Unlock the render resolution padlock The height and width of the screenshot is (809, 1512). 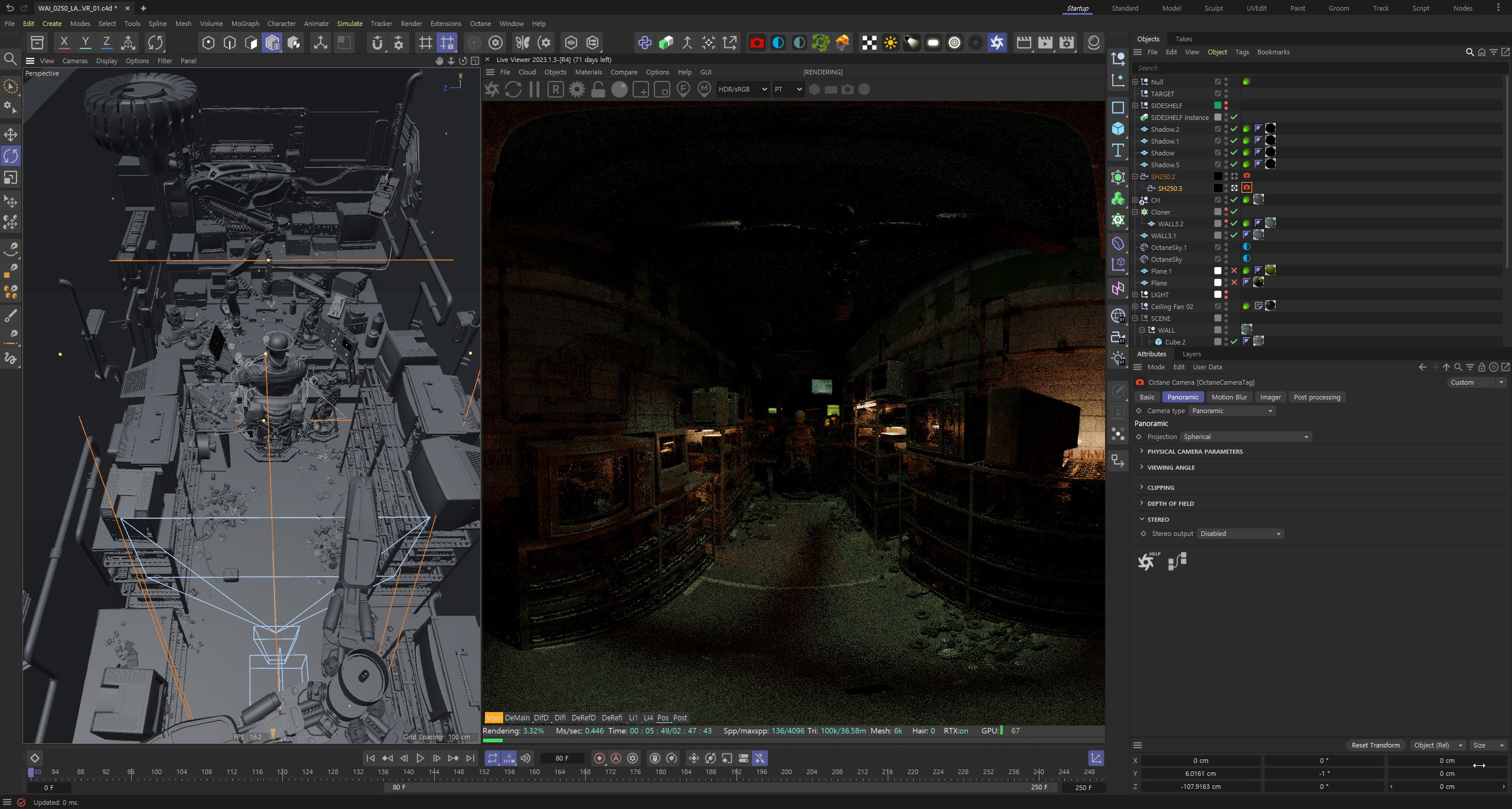(x=598, y=89)
